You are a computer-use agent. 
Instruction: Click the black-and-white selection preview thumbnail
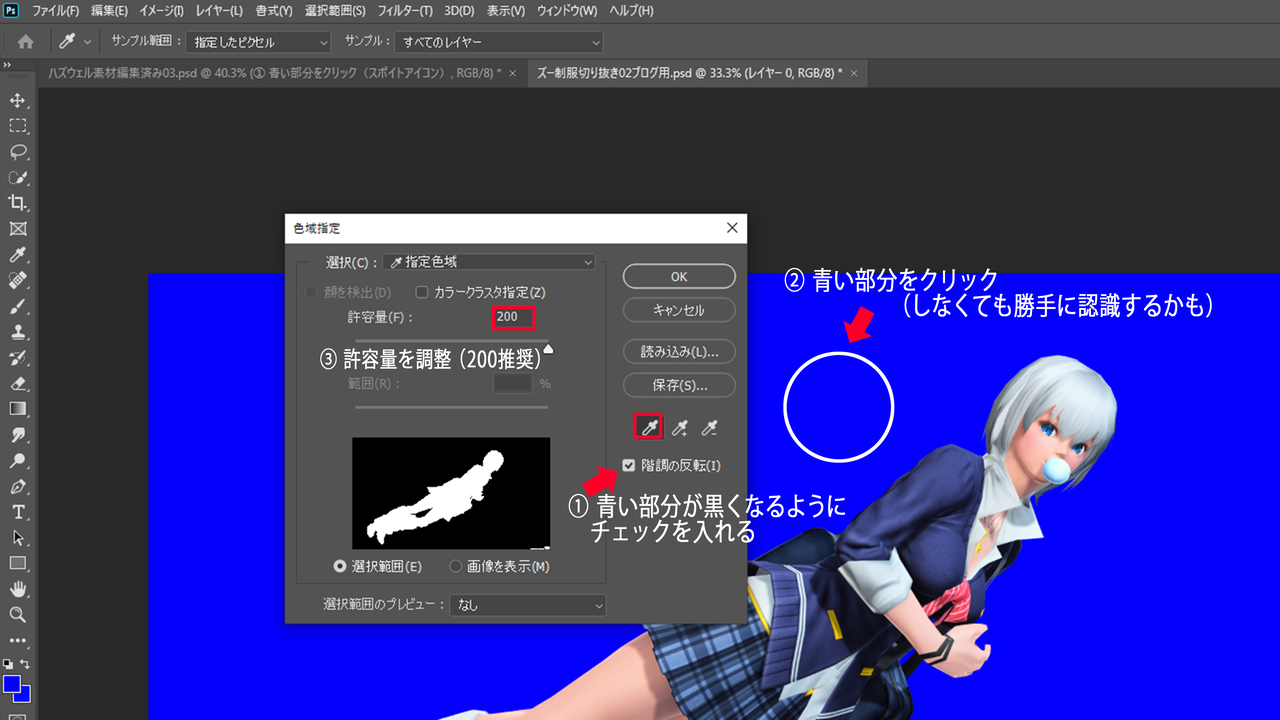pos(451,493)
